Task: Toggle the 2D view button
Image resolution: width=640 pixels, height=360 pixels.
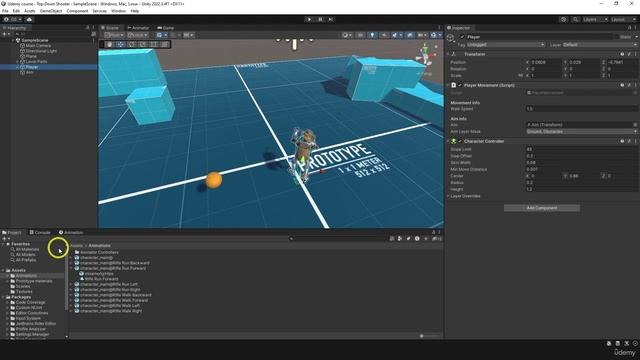Action: [x=360, y=35]
